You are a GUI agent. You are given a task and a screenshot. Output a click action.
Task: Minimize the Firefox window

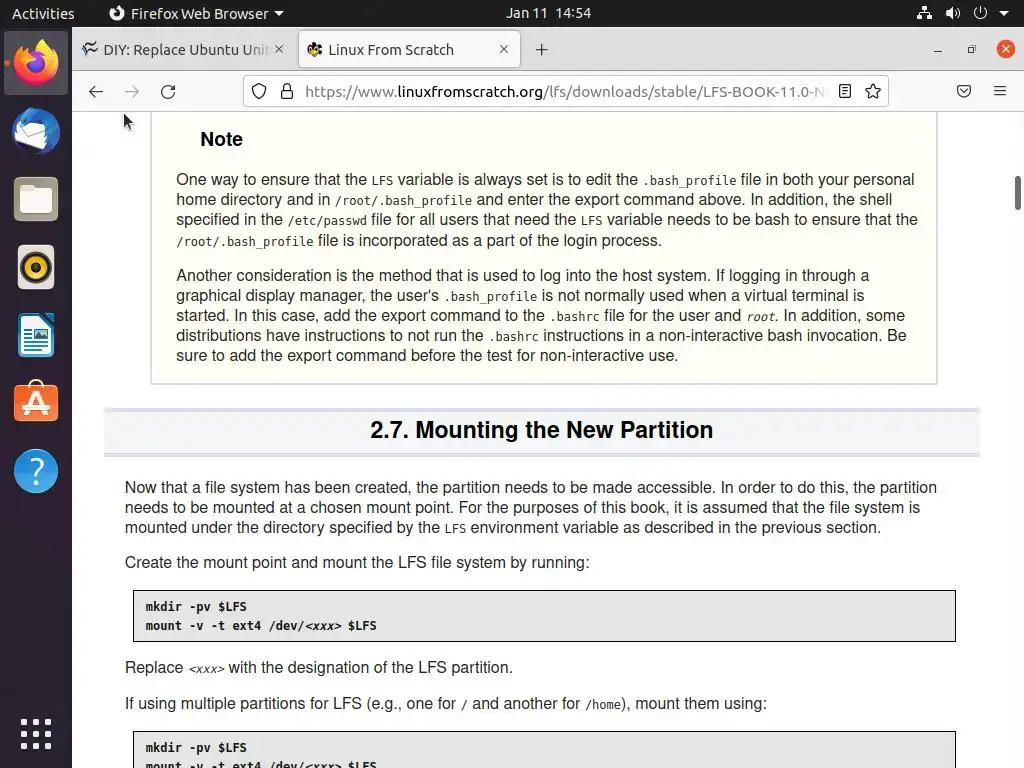[x=938, y=50]
